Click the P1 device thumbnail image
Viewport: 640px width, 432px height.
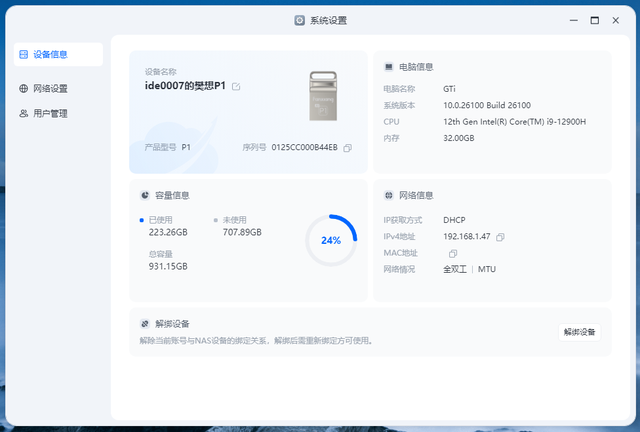pyautogui.click(x=323, y=96)
